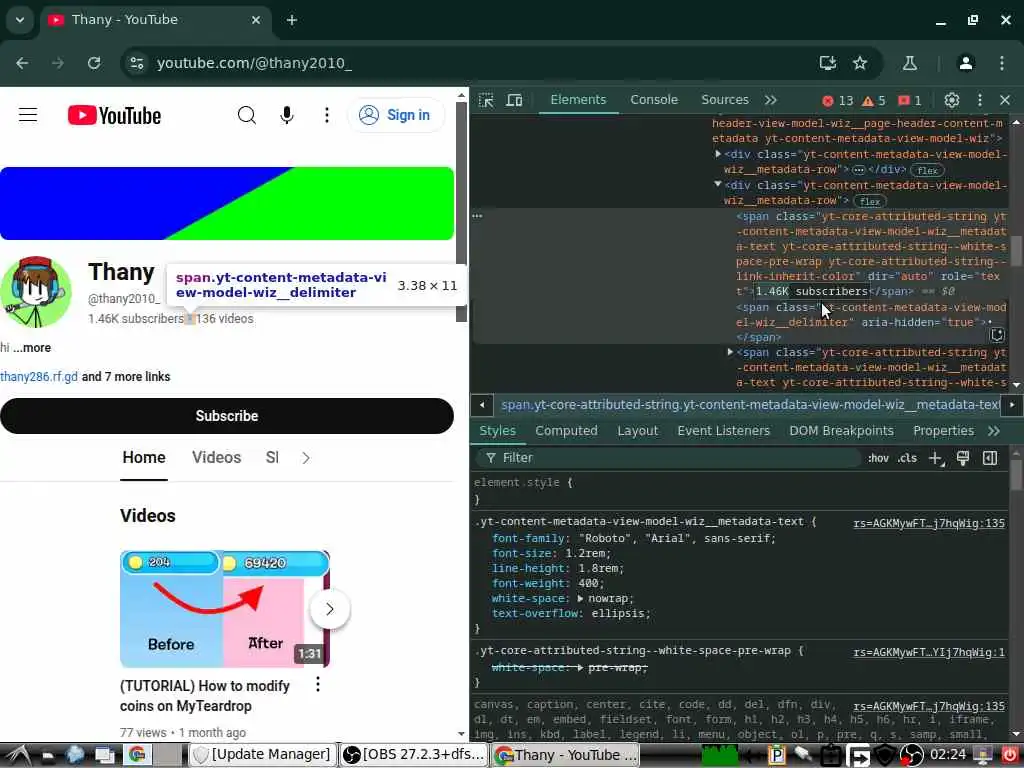
Task: Open DevTools settings gear
Action: pyautogui.click(x=952, y=100)
